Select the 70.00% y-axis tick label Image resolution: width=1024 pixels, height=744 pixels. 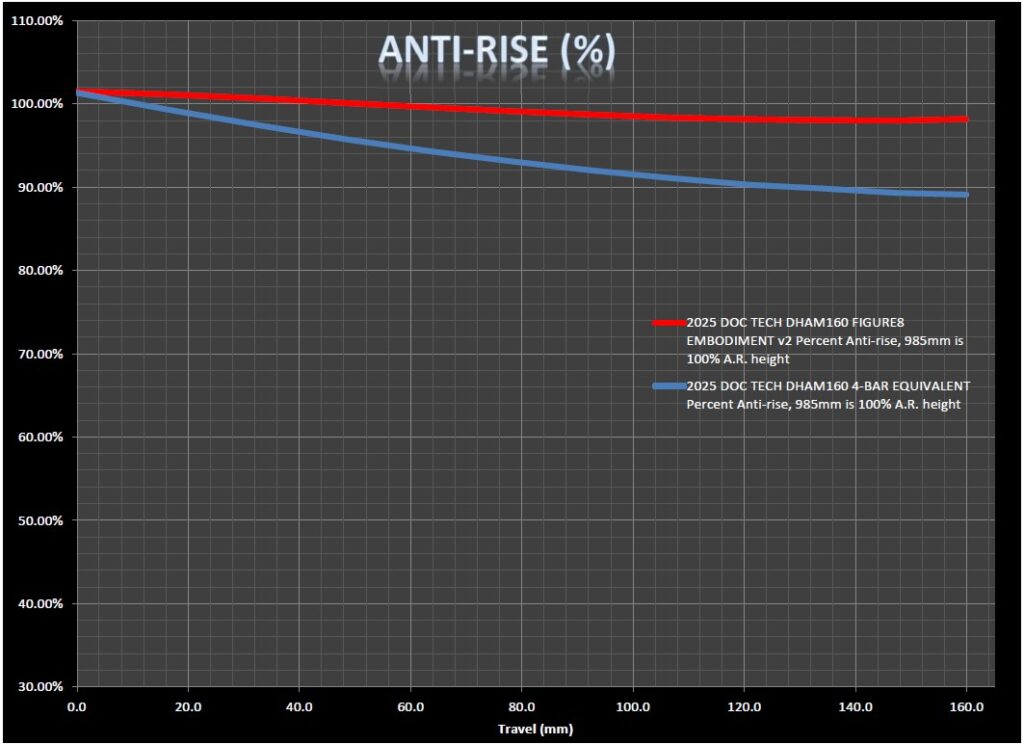tap(37, 354)
